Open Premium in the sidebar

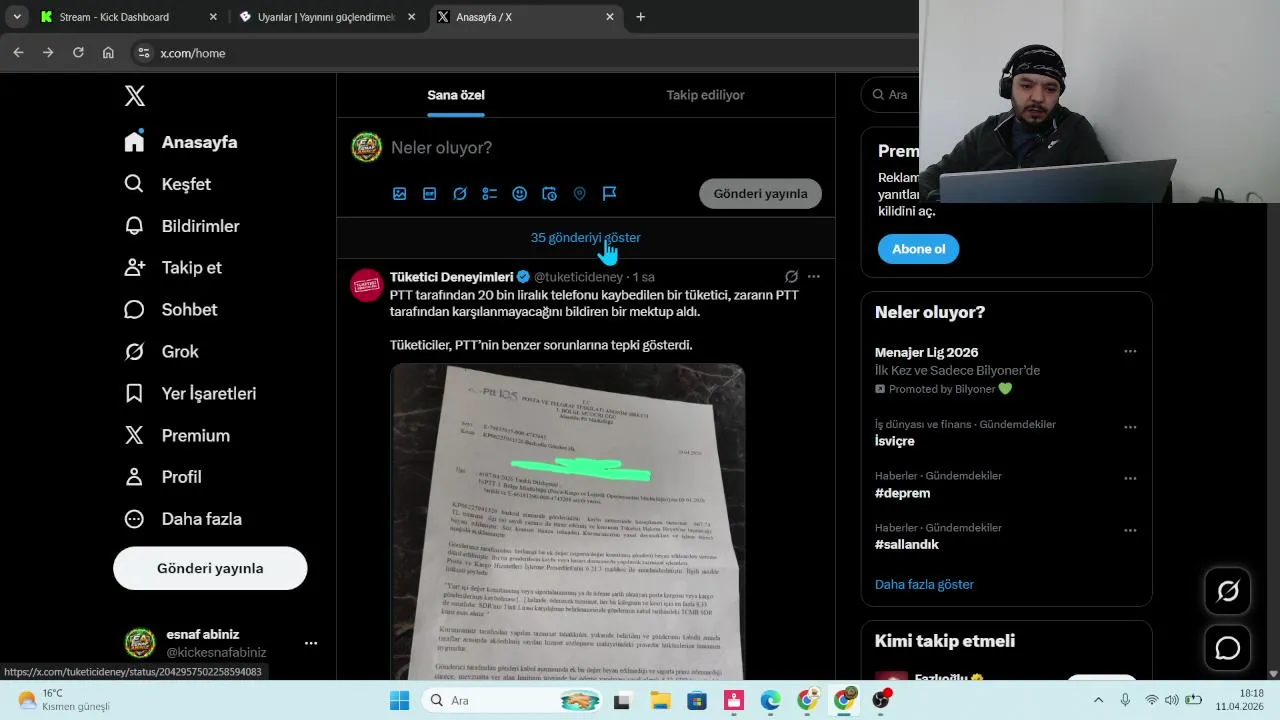[x=177, y=436]
